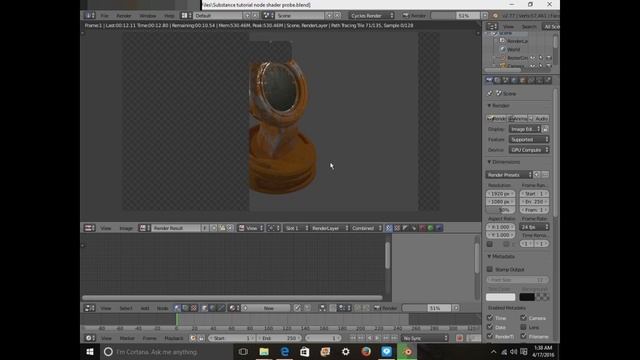
Task: Open the Device GPU Compute dropdown
Action: [x=529, y=150]
